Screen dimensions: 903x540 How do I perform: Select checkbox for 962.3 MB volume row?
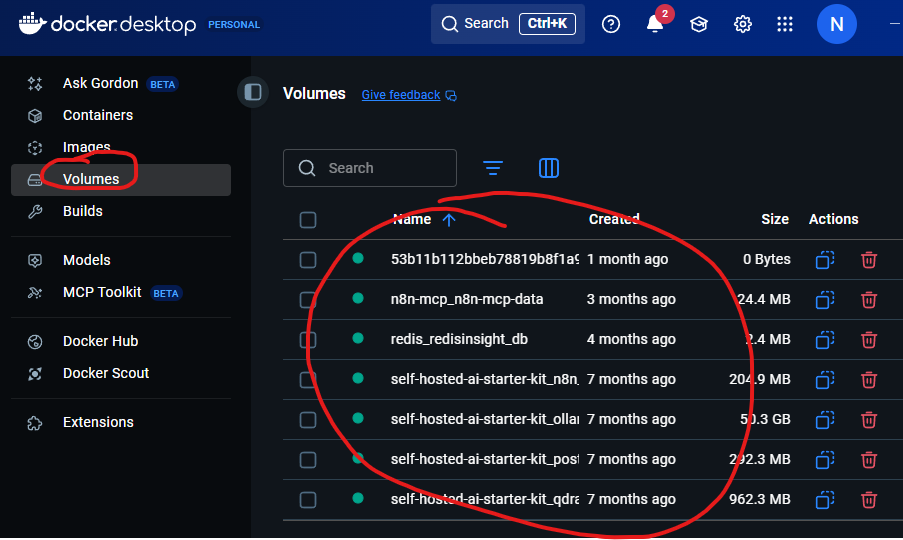pos(308,500)
